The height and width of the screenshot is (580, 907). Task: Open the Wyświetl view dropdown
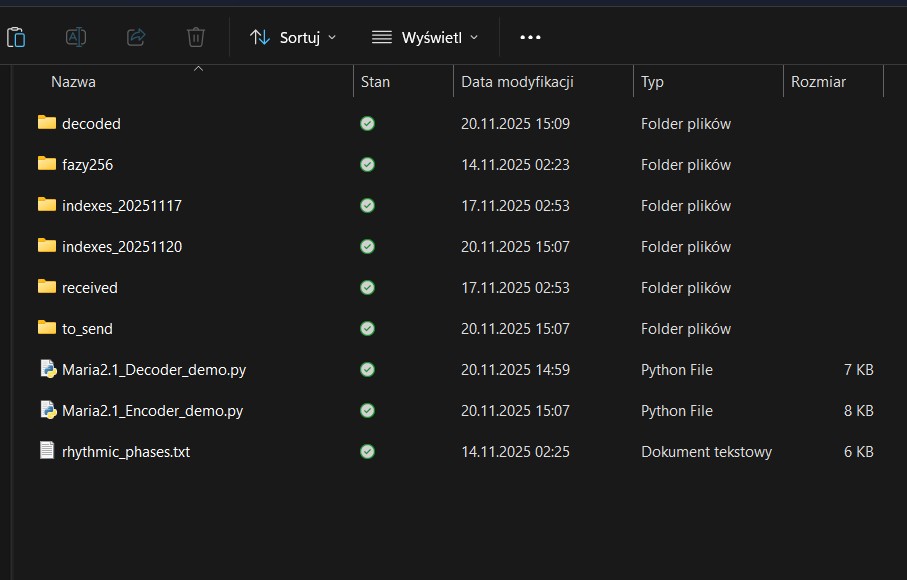[425, 37]
